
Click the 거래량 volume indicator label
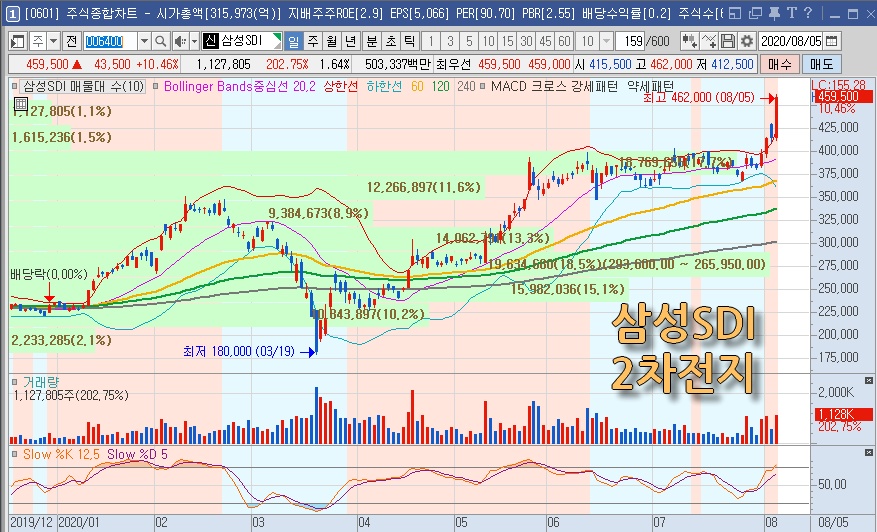click(41, 382)
